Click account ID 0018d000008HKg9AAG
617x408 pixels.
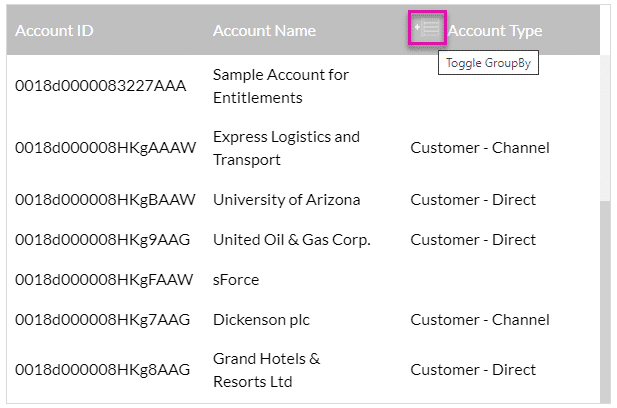103,240
